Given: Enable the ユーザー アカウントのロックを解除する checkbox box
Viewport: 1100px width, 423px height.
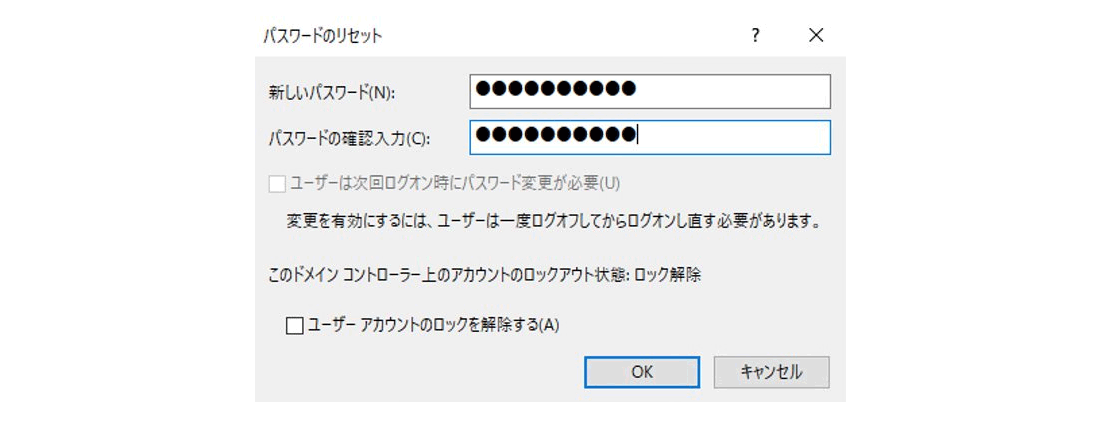Looking at the screenshot, I should pyautogui.click(x=295, y=325).
